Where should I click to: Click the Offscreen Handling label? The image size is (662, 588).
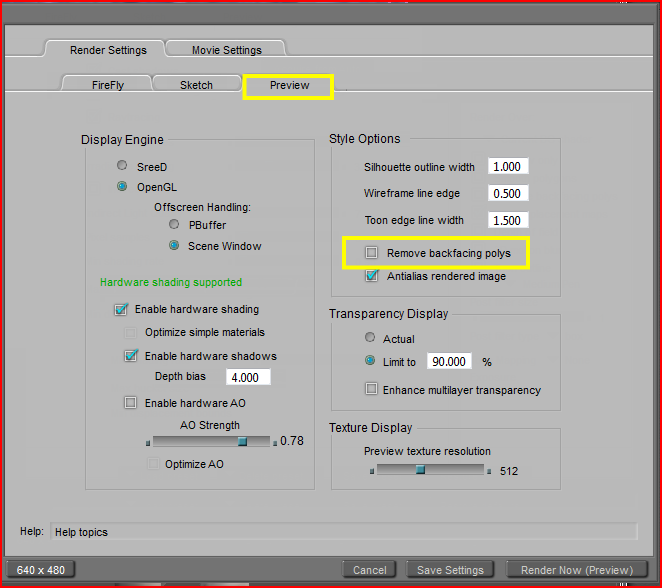(202, 207)
